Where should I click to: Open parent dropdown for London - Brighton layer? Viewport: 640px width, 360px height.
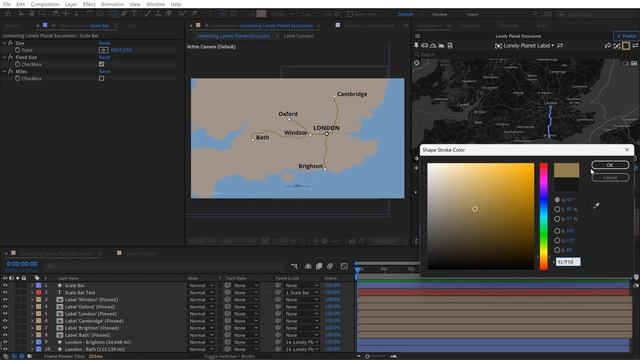(x=302, y=342)
